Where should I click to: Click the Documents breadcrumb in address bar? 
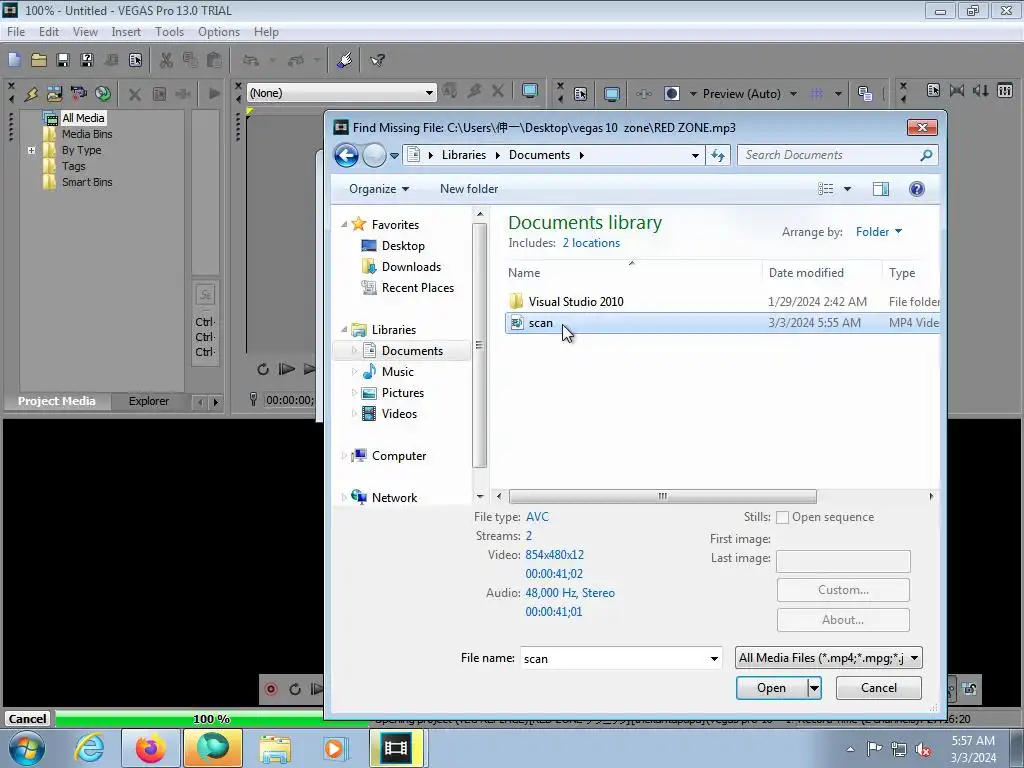(539, 155)
